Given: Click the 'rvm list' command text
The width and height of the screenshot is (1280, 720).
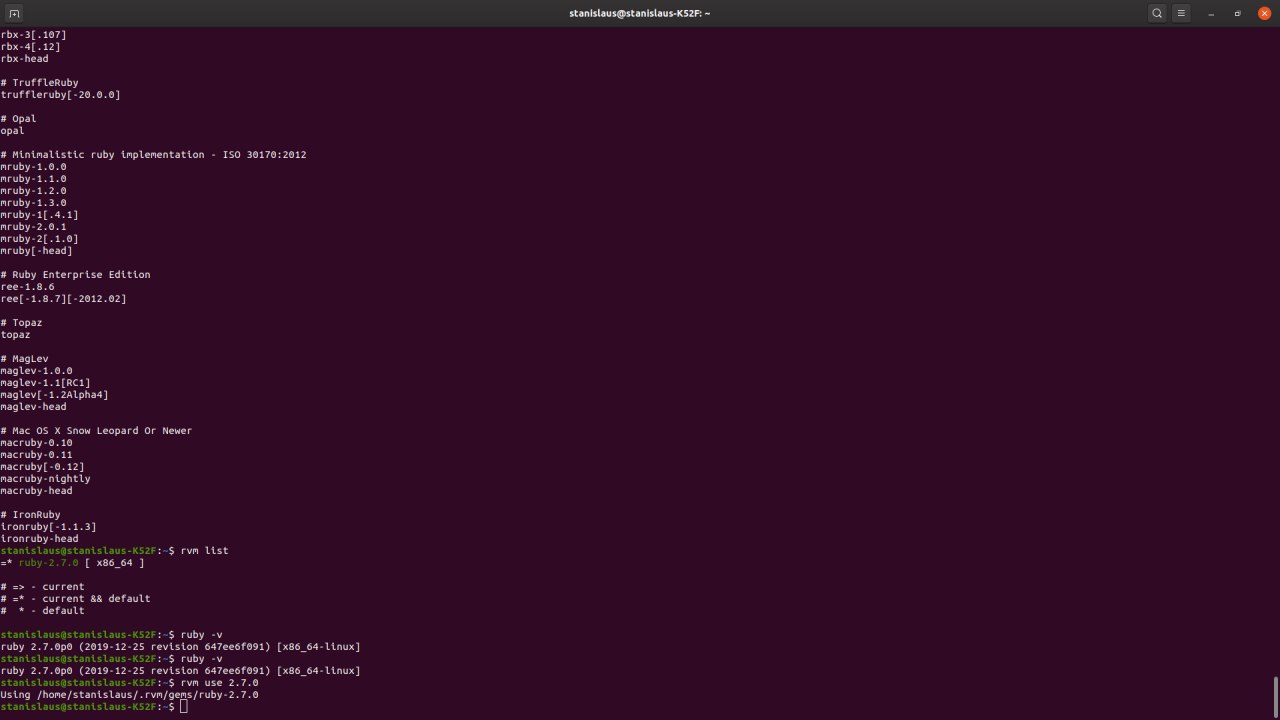Looking at the screenshot, I should (205, 551).
